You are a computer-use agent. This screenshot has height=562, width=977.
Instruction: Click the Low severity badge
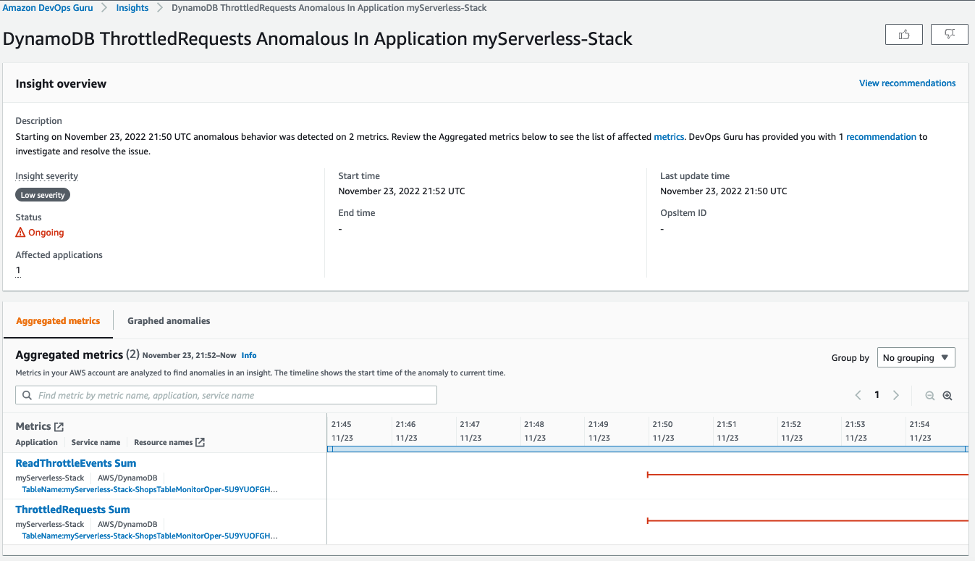tap(42, 195)
